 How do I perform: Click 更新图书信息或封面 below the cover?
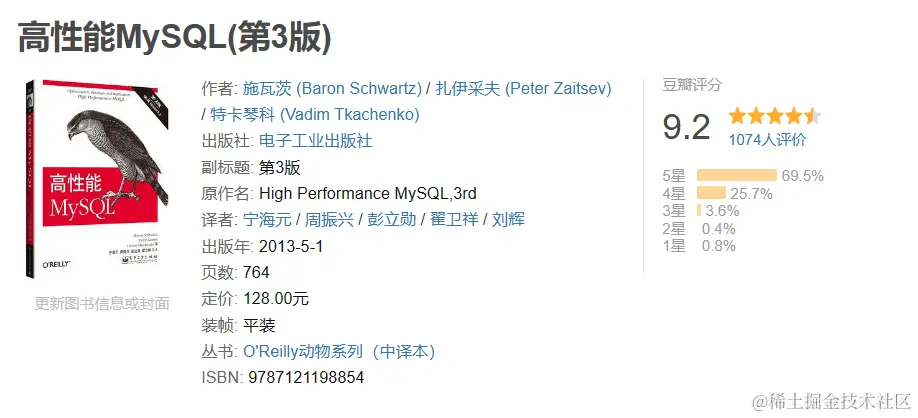pos(101,303)
